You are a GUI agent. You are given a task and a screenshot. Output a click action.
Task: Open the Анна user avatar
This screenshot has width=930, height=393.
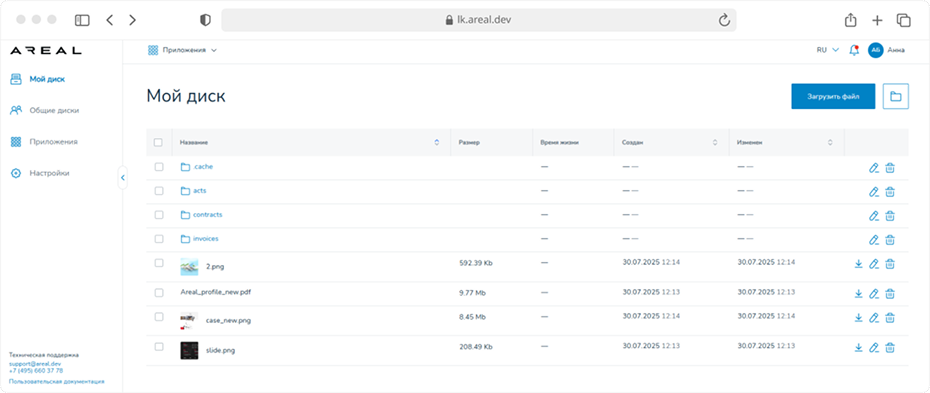[x=875, y=50]
